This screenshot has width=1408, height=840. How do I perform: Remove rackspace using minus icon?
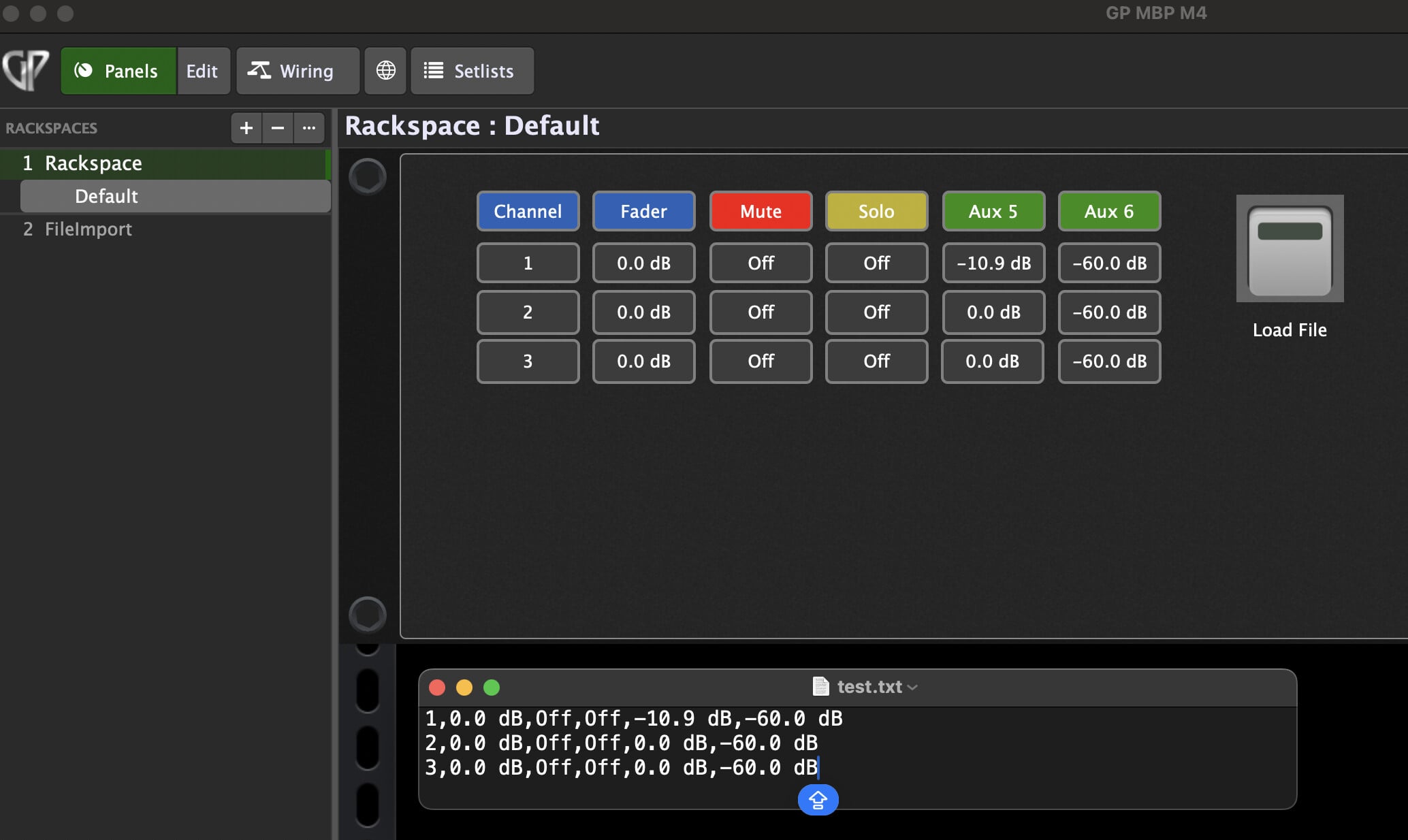(278, 128)
